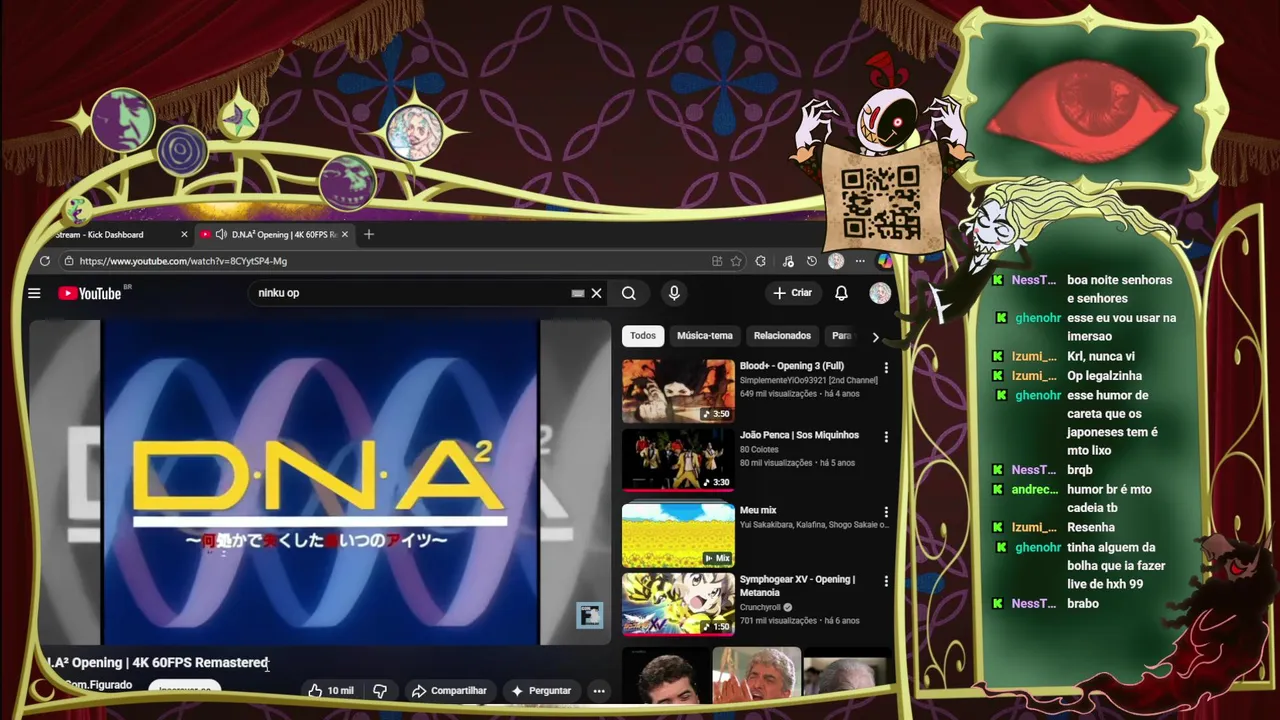The image size is (1280, 720).
Task: Click the on-screen keyboard icon in search
Action: tap(577, 293)
